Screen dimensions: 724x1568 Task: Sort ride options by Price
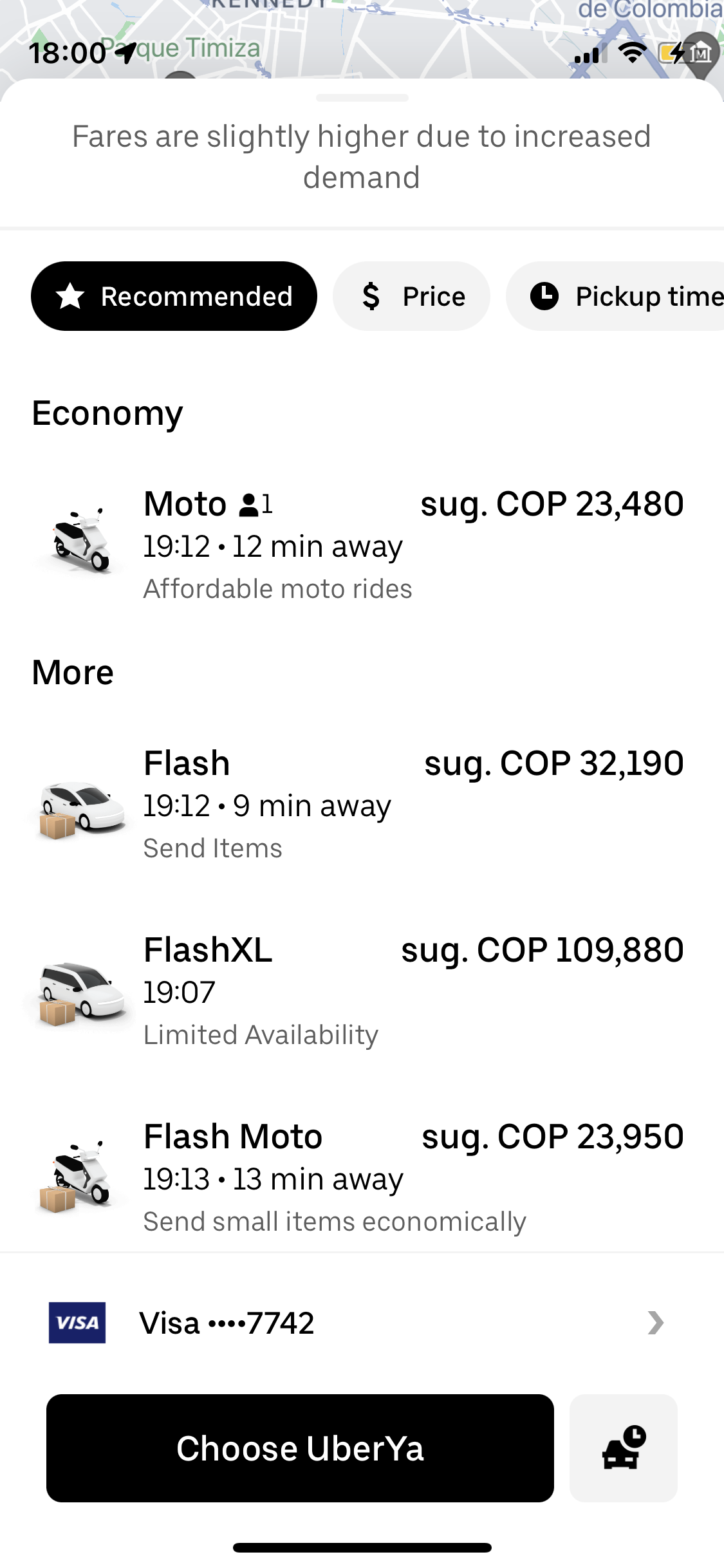click(x=411, y=296)
